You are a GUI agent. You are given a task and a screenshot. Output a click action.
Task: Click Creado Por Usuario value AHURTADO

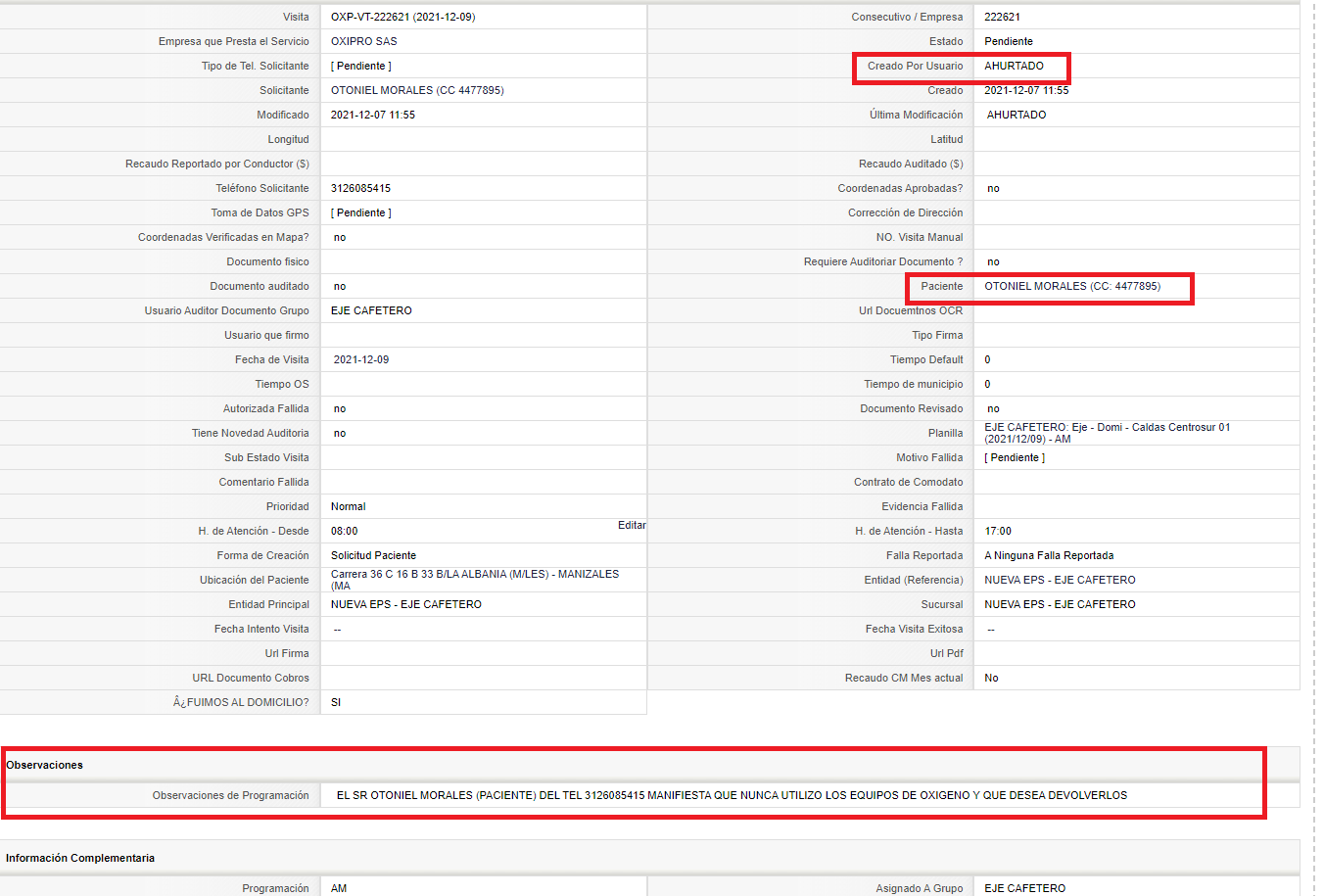[x=1015, y=66]
